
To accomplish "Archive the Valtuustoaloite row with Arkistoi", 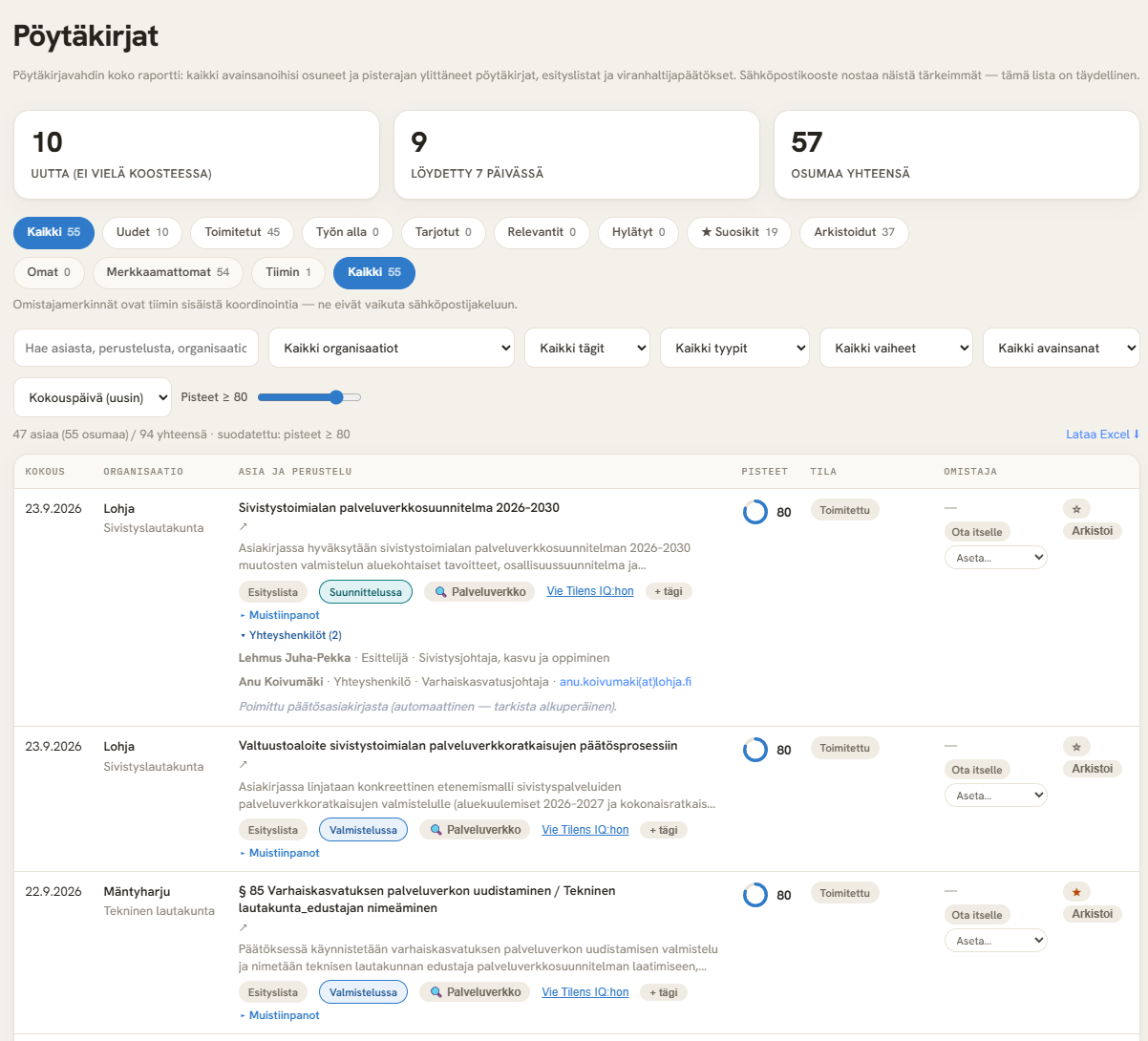I will click(1093, 769).
